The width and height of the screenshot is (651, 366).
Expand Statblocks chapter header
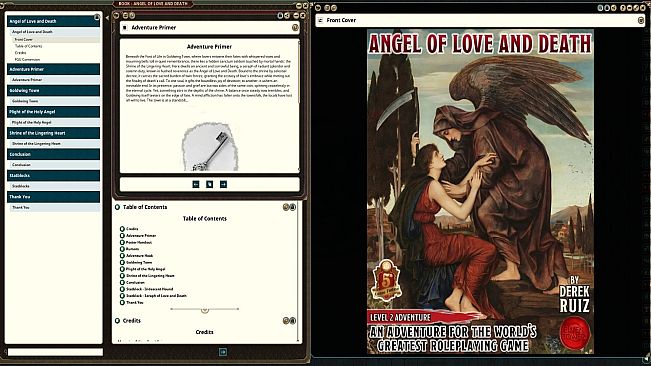click(53, 176)
